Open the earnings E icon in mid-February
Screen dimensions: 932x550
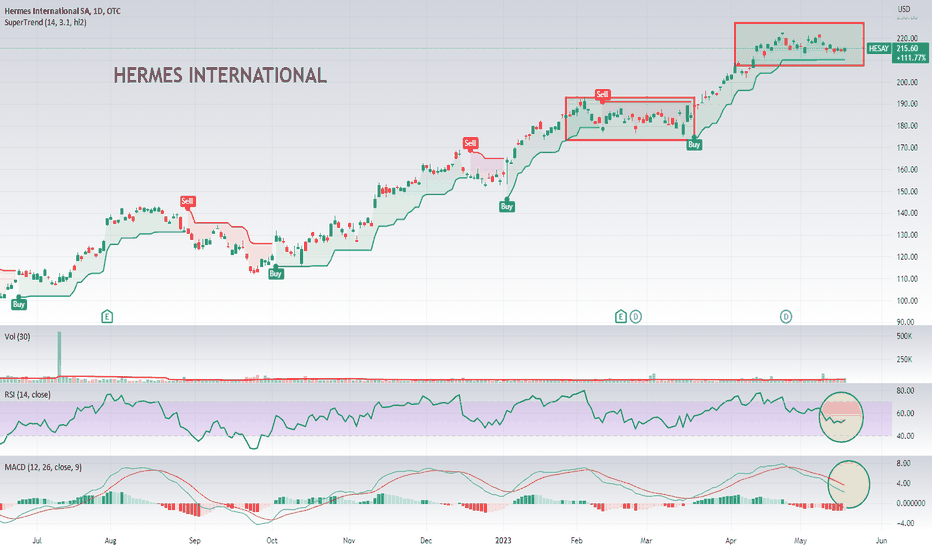pyautogui.click(x=621, y=316)
